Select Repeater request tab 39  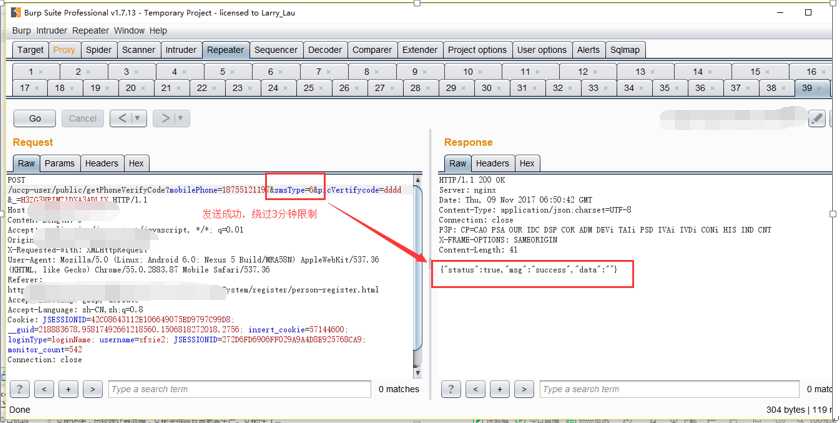coord(810,88)
